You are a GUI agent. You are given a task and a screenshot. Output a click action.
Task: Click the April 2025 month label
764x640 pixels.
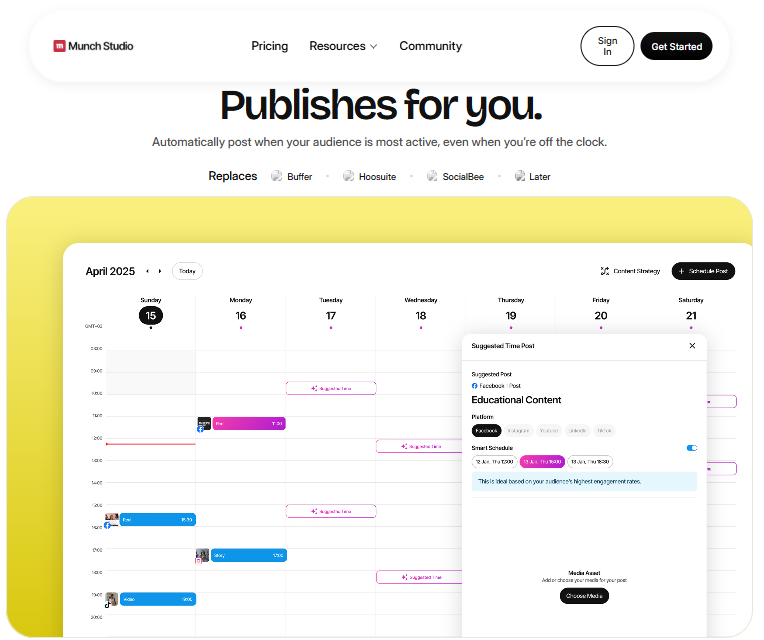tap(110, 271)
